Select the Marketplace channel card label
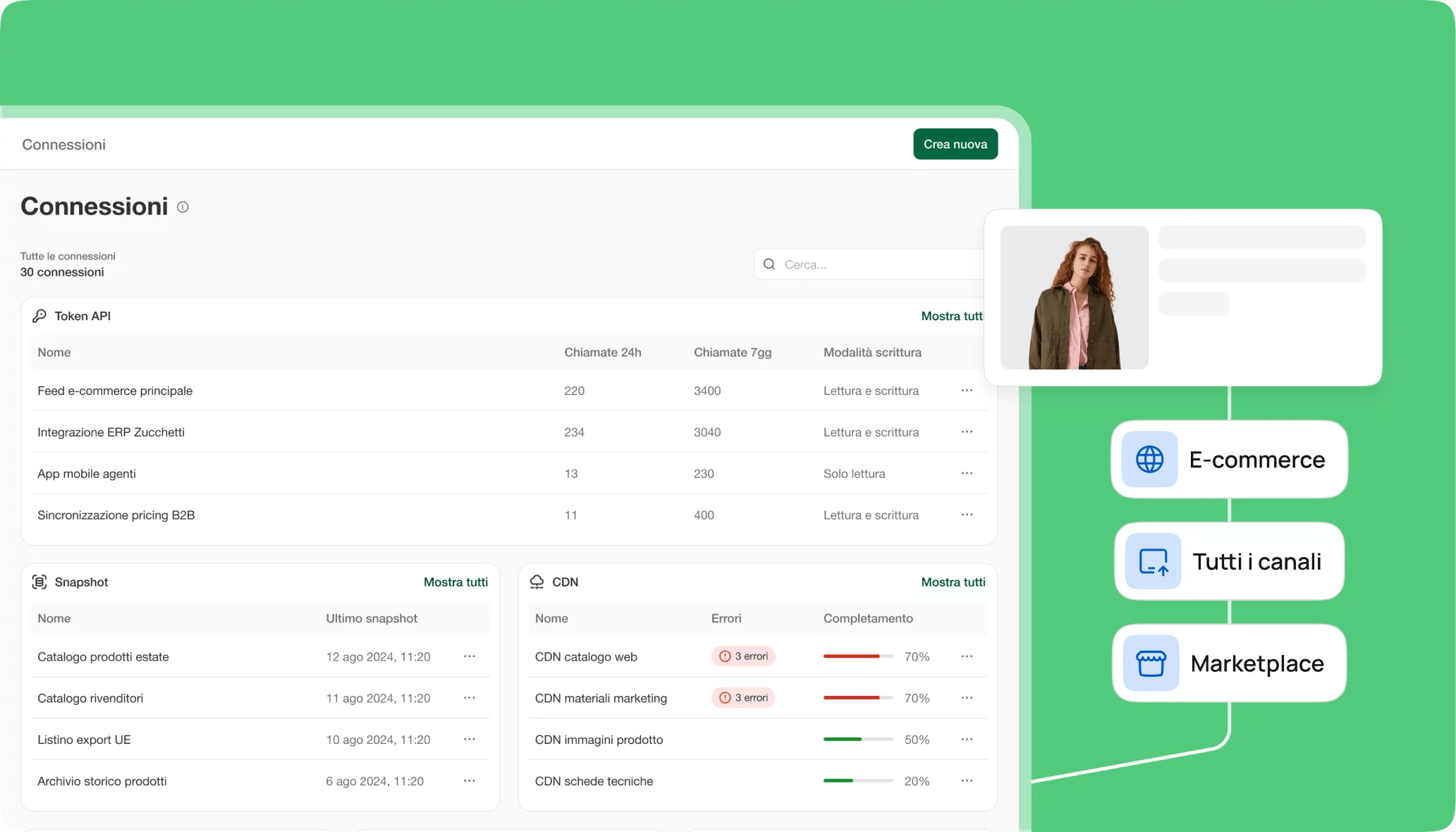1456x832 pixels. [1257, 663]
